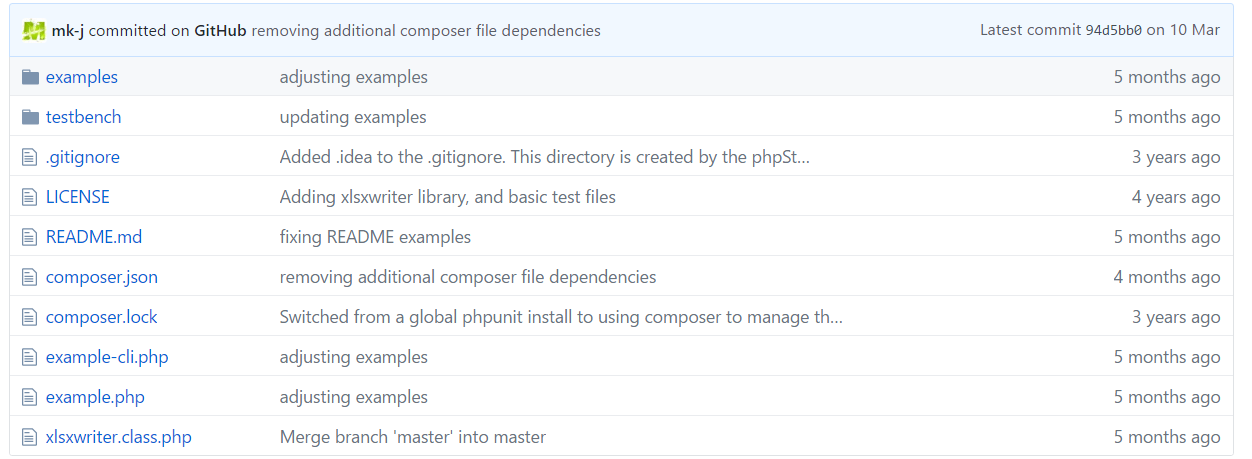Open the composer.lock file link
This screenshot has height=459, width=1252.
click(x=101, y=317)
